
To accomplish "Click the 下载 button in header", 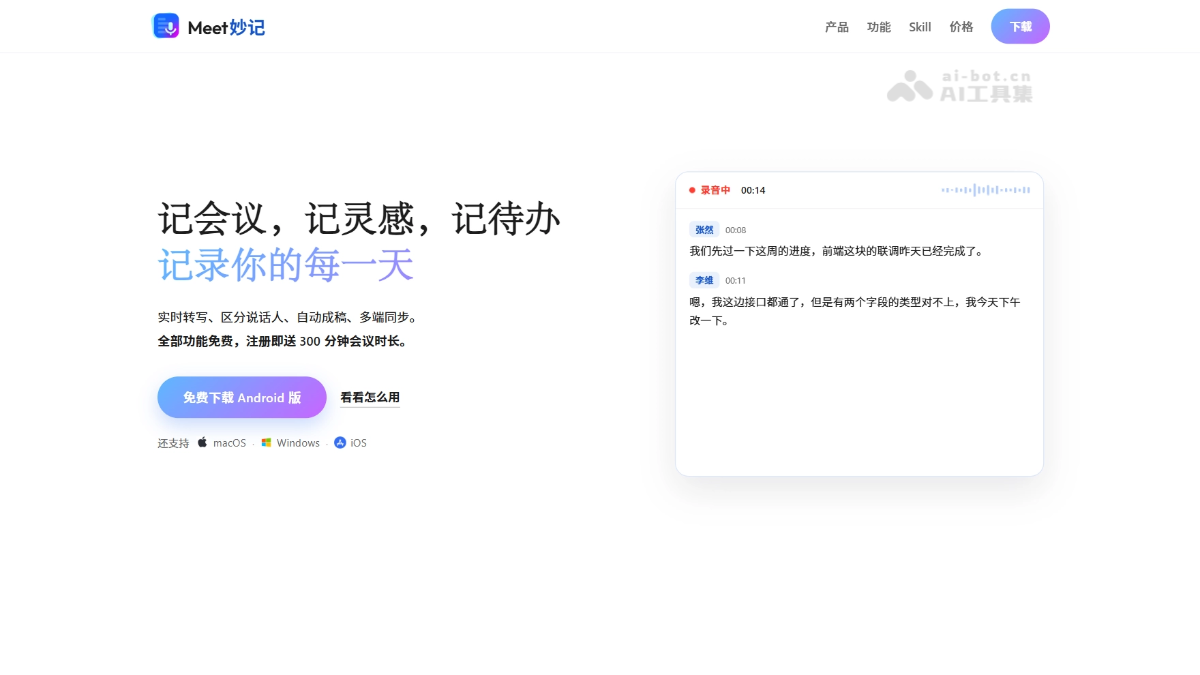I will point(1020,27).
